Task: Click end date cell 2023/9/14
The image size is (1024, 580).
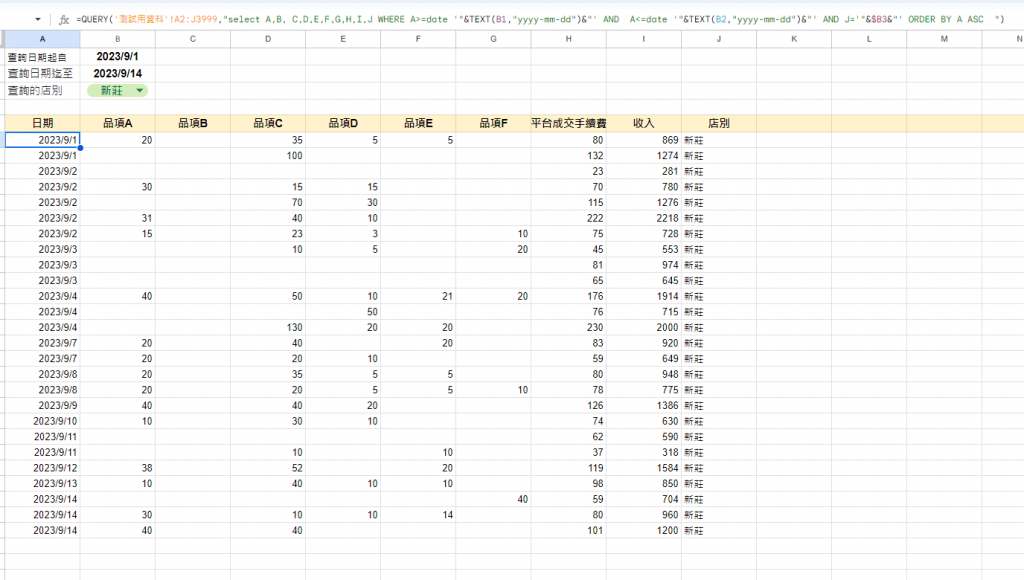Action: [x=118, y=74]
